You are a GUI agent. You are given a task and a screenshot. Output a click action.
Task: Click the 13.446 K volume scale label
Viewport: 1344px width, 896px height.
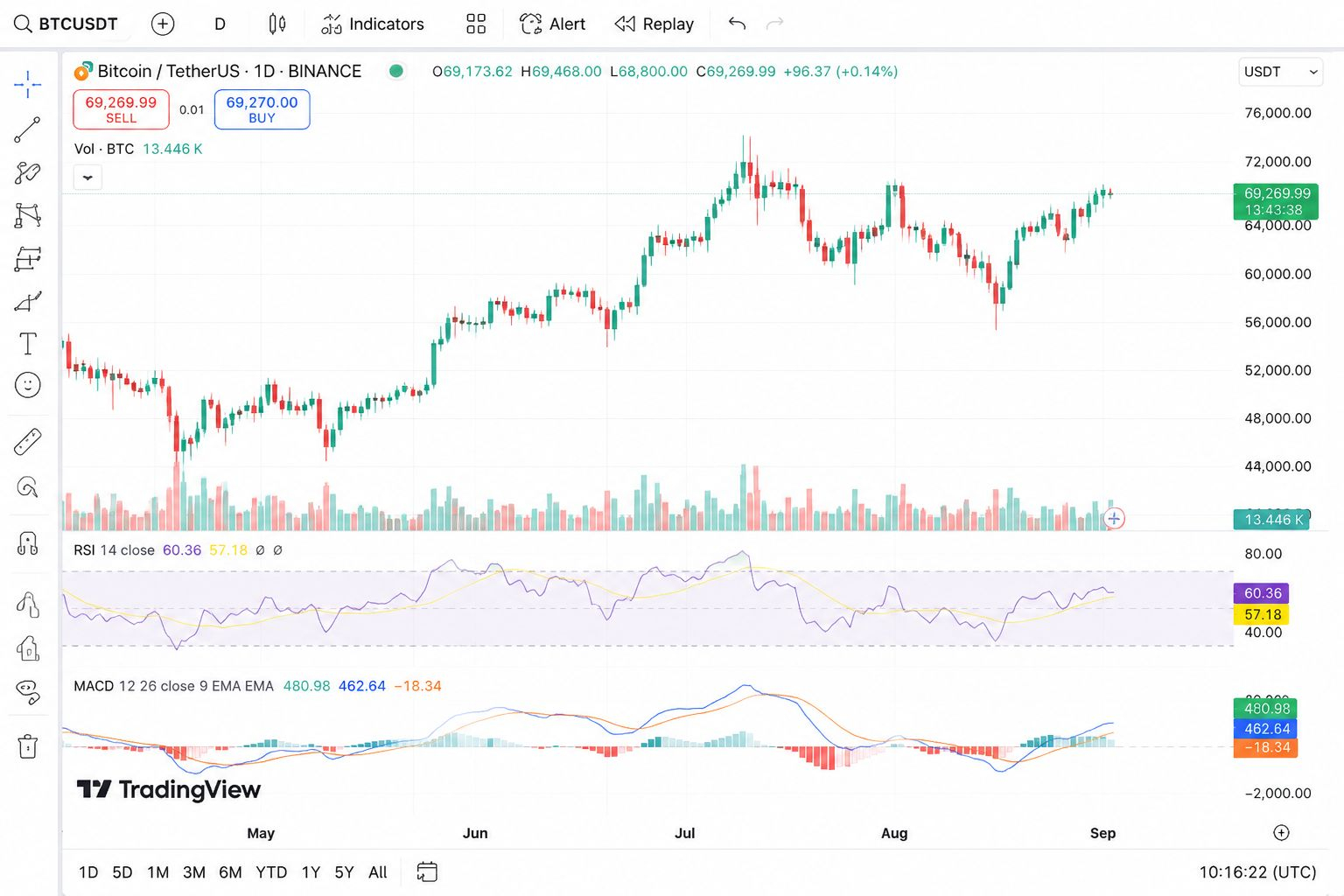click(x=1271, y=520)
